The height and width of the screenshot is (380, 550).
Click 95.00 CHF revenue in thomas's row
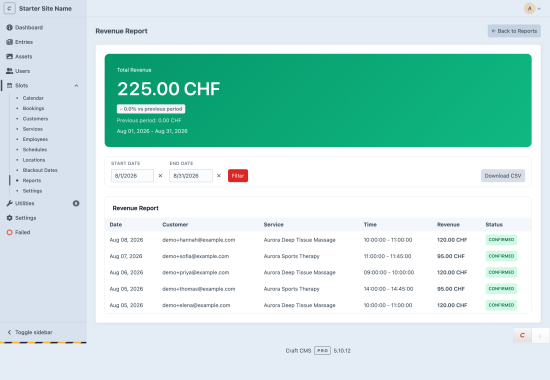tap(451, 289)
